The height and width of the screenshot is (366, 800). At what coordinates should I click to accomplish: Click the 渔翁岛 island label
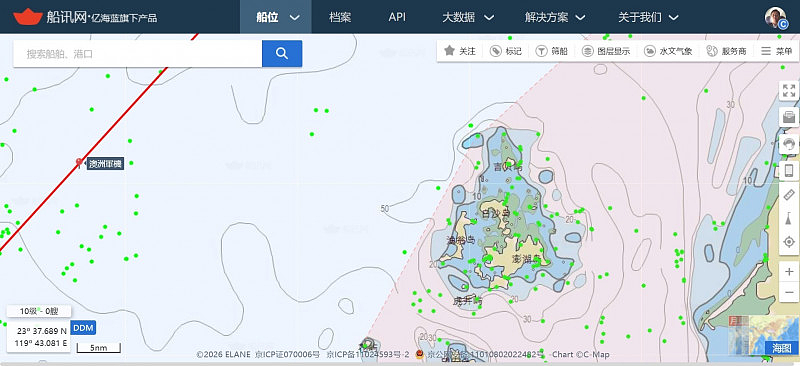click(460, 239)
